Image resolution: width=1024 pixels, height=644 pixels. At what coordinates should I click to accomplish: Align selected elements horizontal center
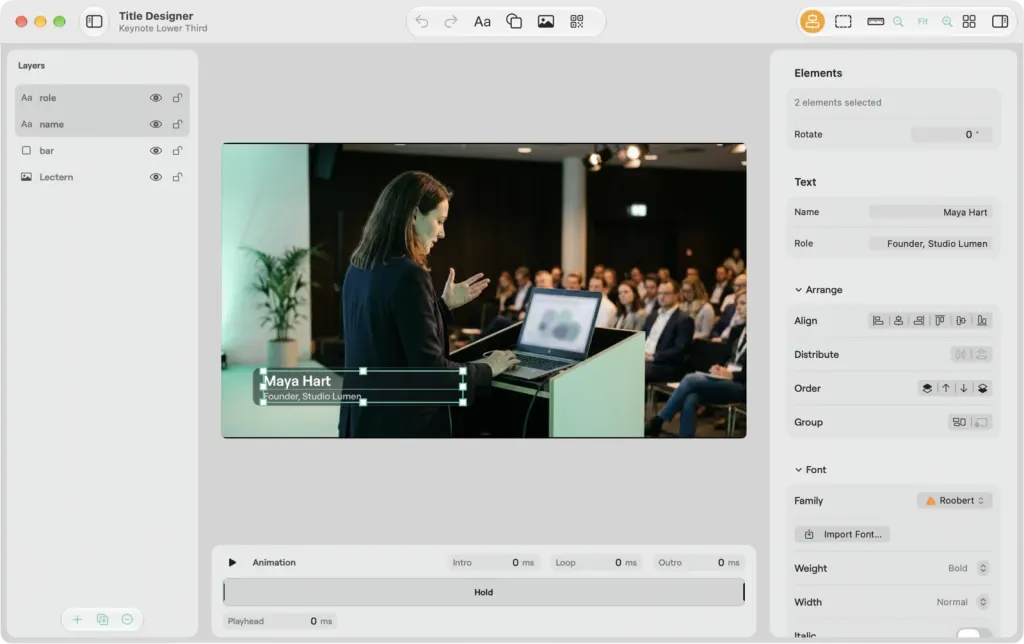pos(899,321)
